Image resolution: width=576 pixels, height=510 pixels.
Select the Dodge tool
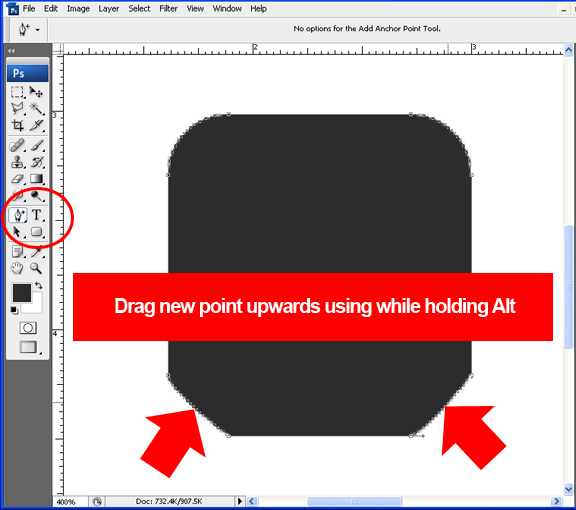[36, 196]
